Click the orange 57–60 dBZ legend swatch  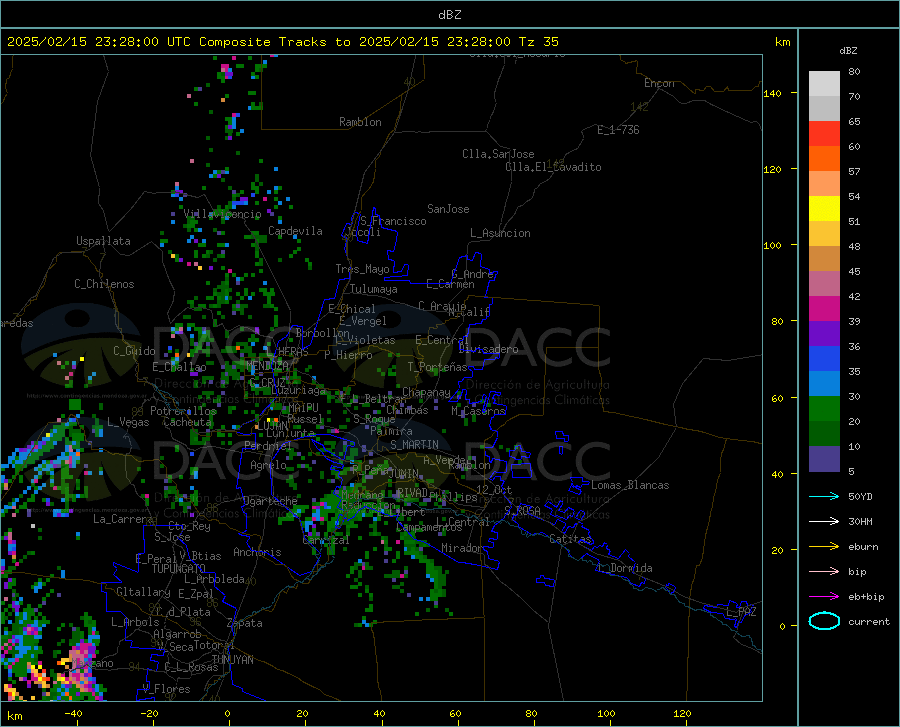click(824, 159)
